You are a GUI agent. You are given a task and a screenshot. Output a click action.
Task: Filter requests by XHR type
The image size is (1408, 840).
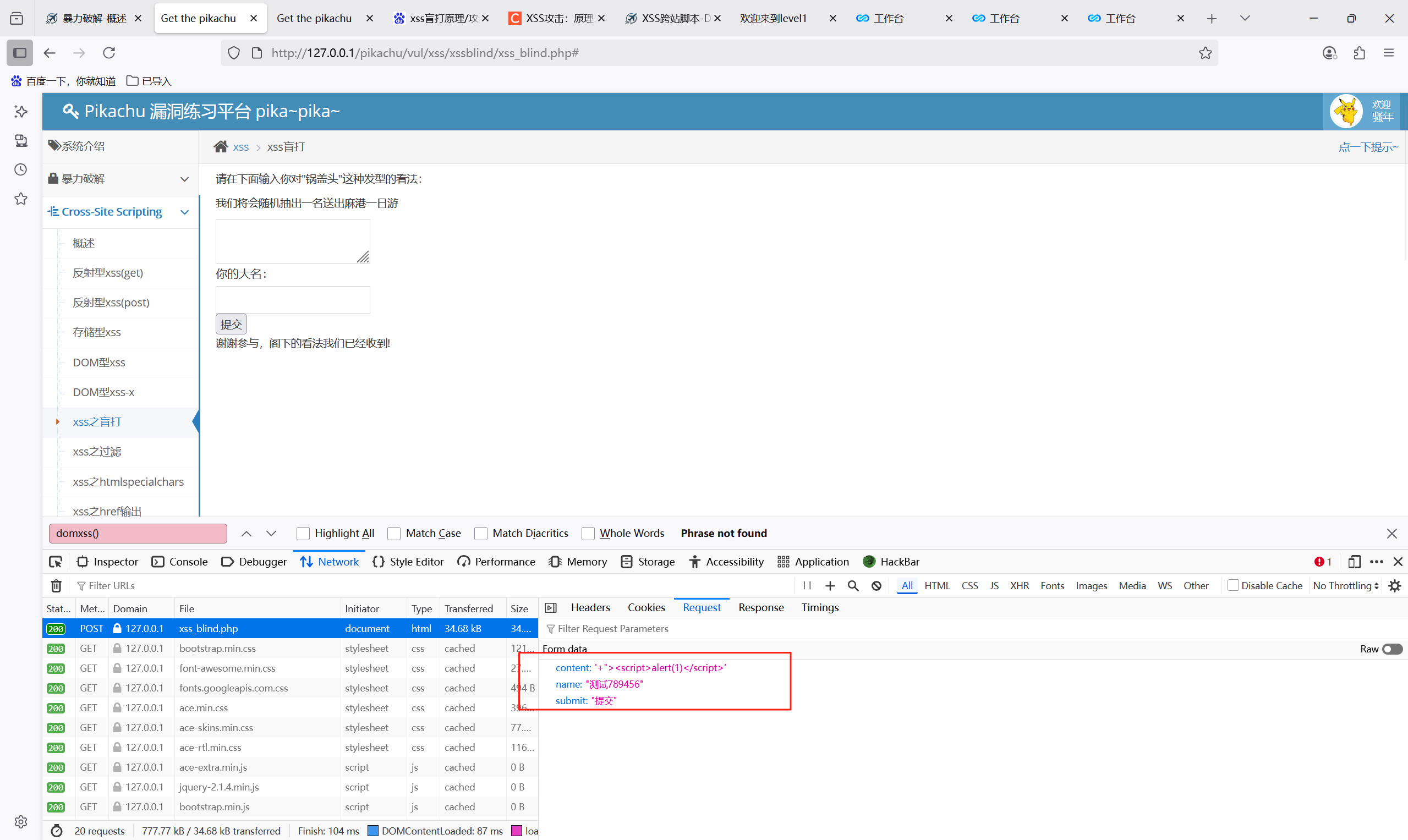click(1019, 585)
